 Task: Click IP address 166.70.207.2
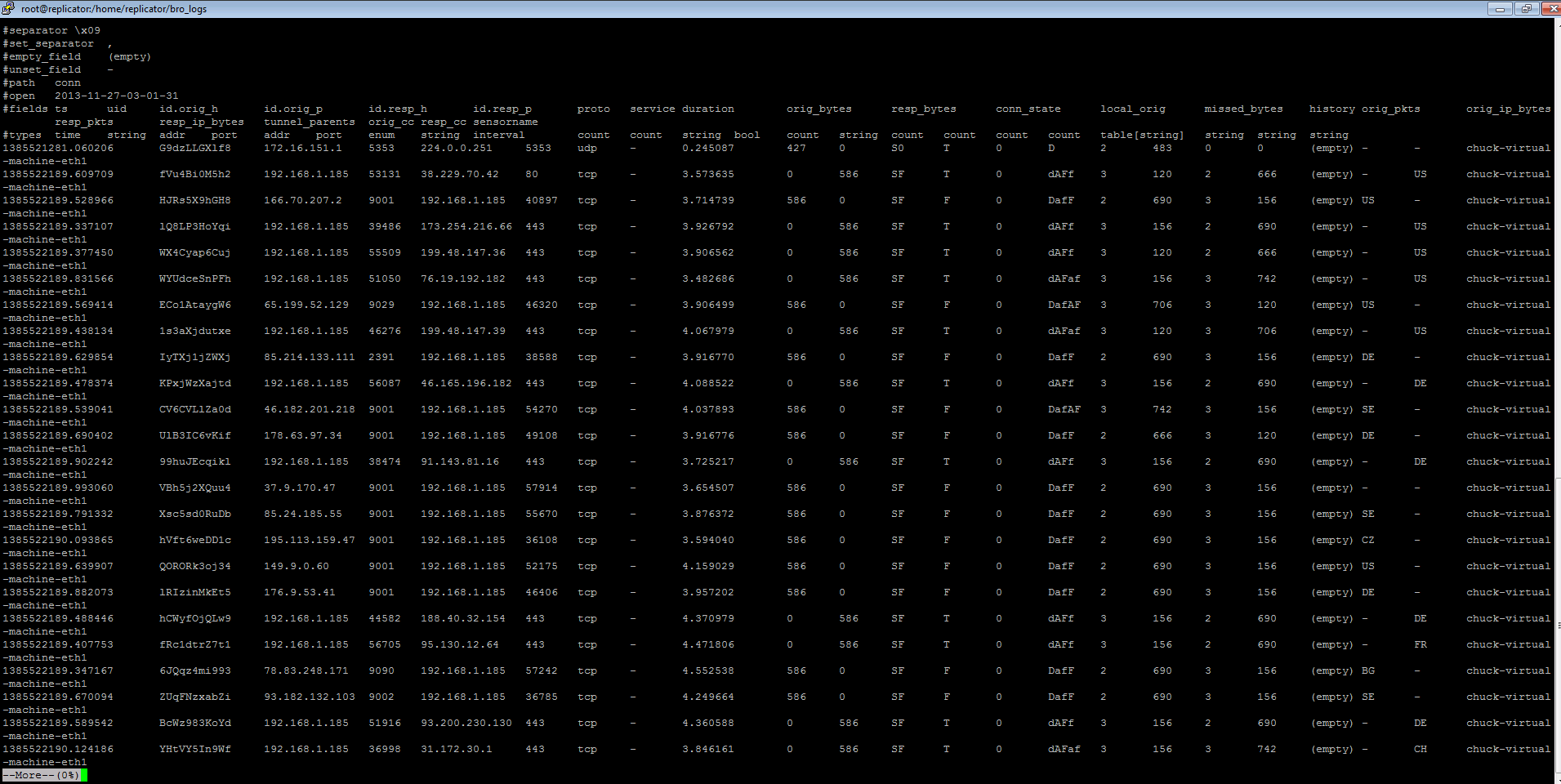303,201
